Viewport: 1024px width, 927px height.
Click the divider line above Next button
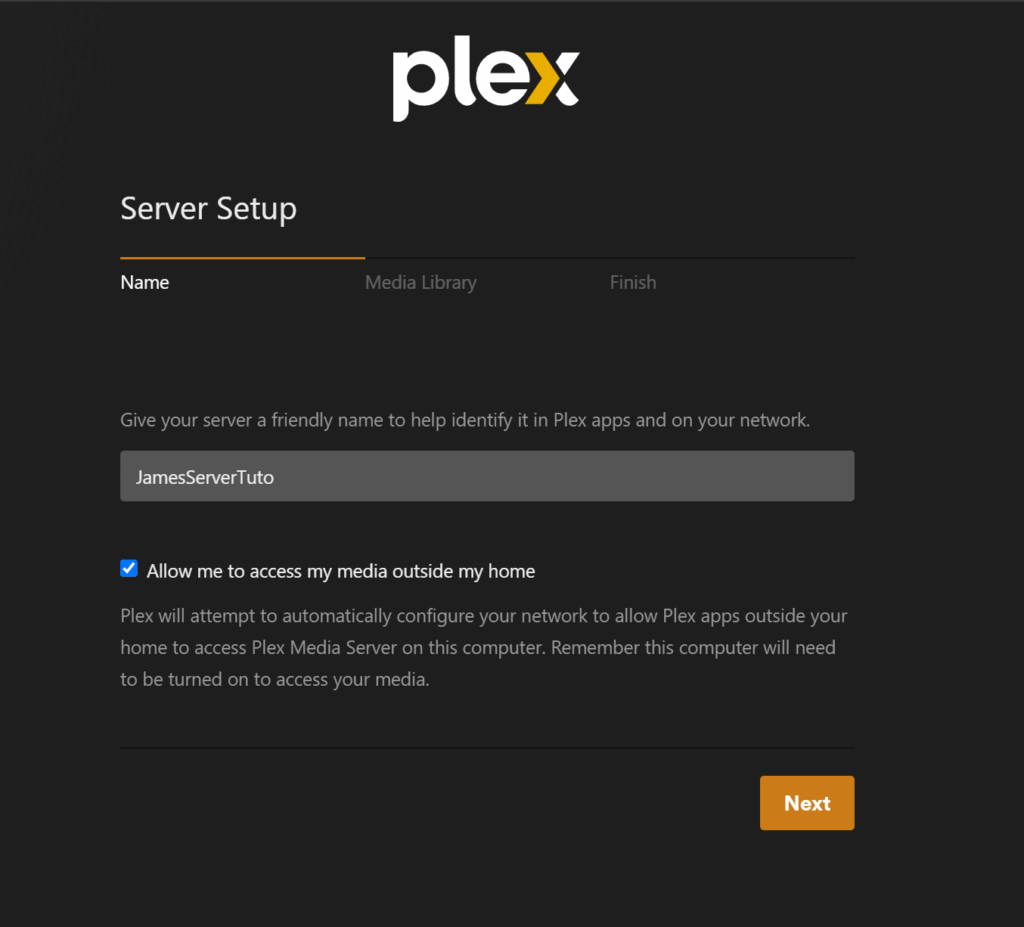click(487, 748)
